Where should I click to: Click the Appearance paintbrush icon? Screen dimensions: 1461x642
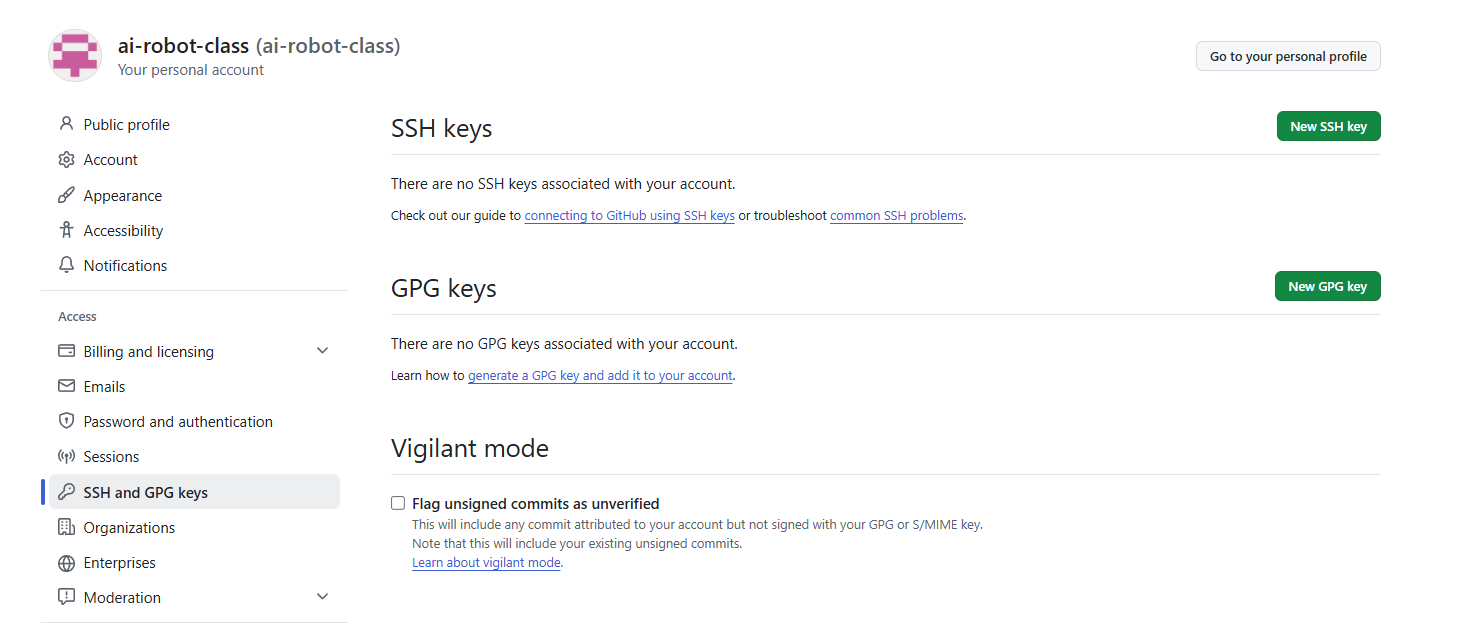click(66, 194)
